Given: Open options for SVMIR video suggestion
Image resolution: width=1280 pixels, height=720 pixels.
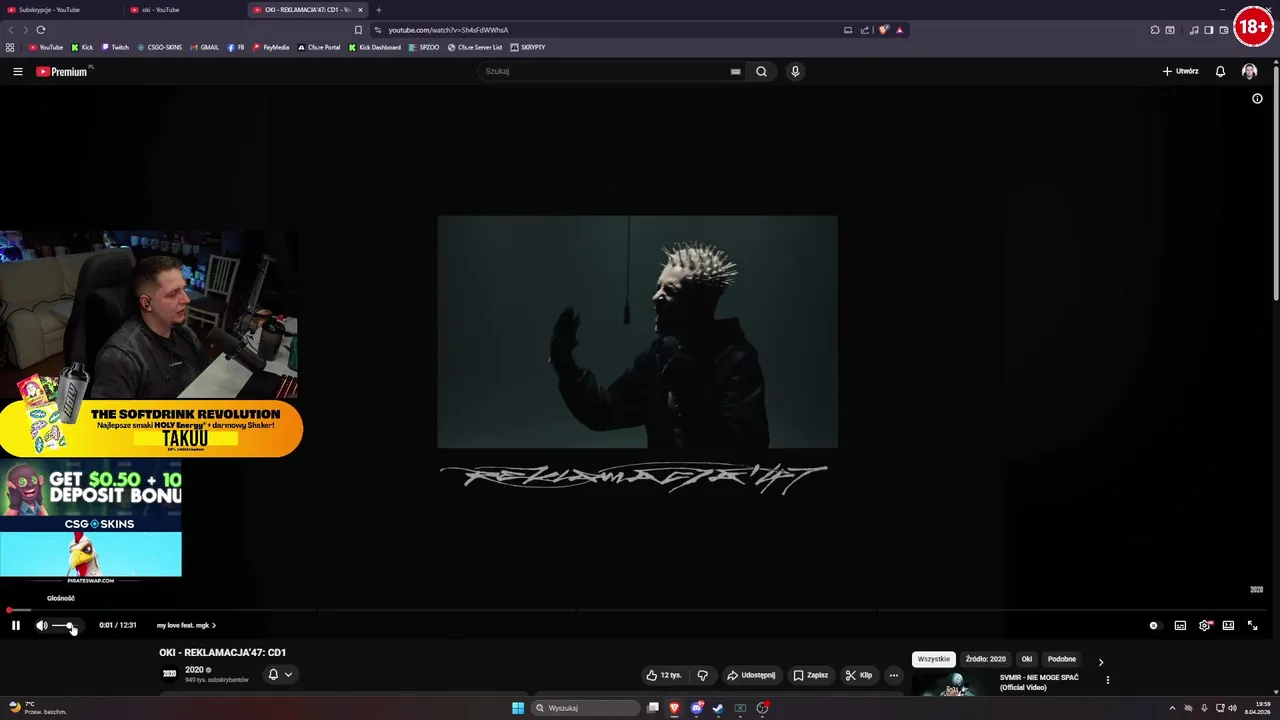Looking at the screenshot, I should tap(1107, 680).
